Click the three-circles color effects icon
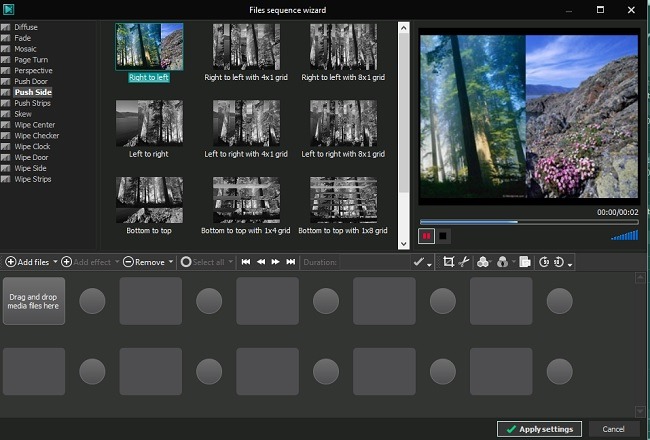650x440 pixels. [483, 262]
